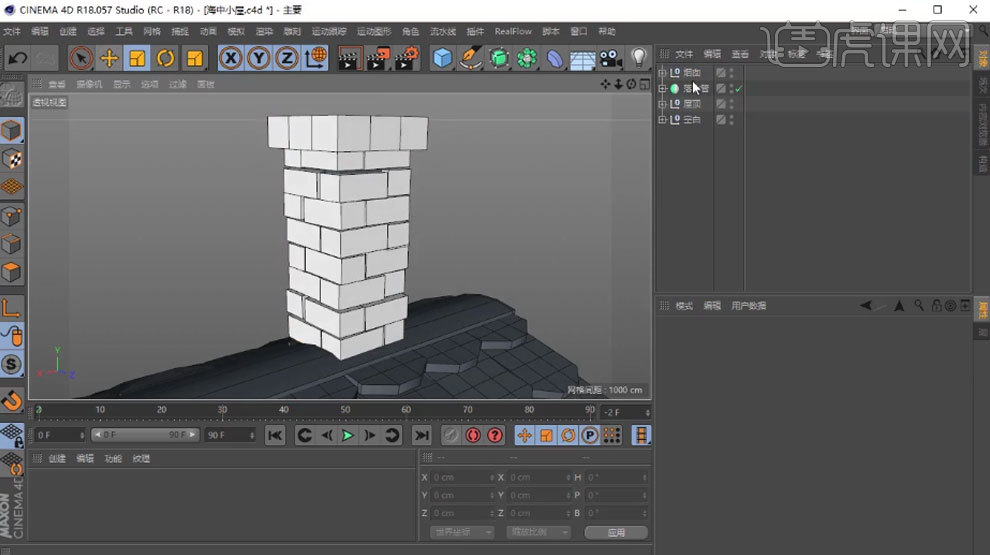
Task: Expand the 屋顶 object tree node
Action: coord(662,104)
